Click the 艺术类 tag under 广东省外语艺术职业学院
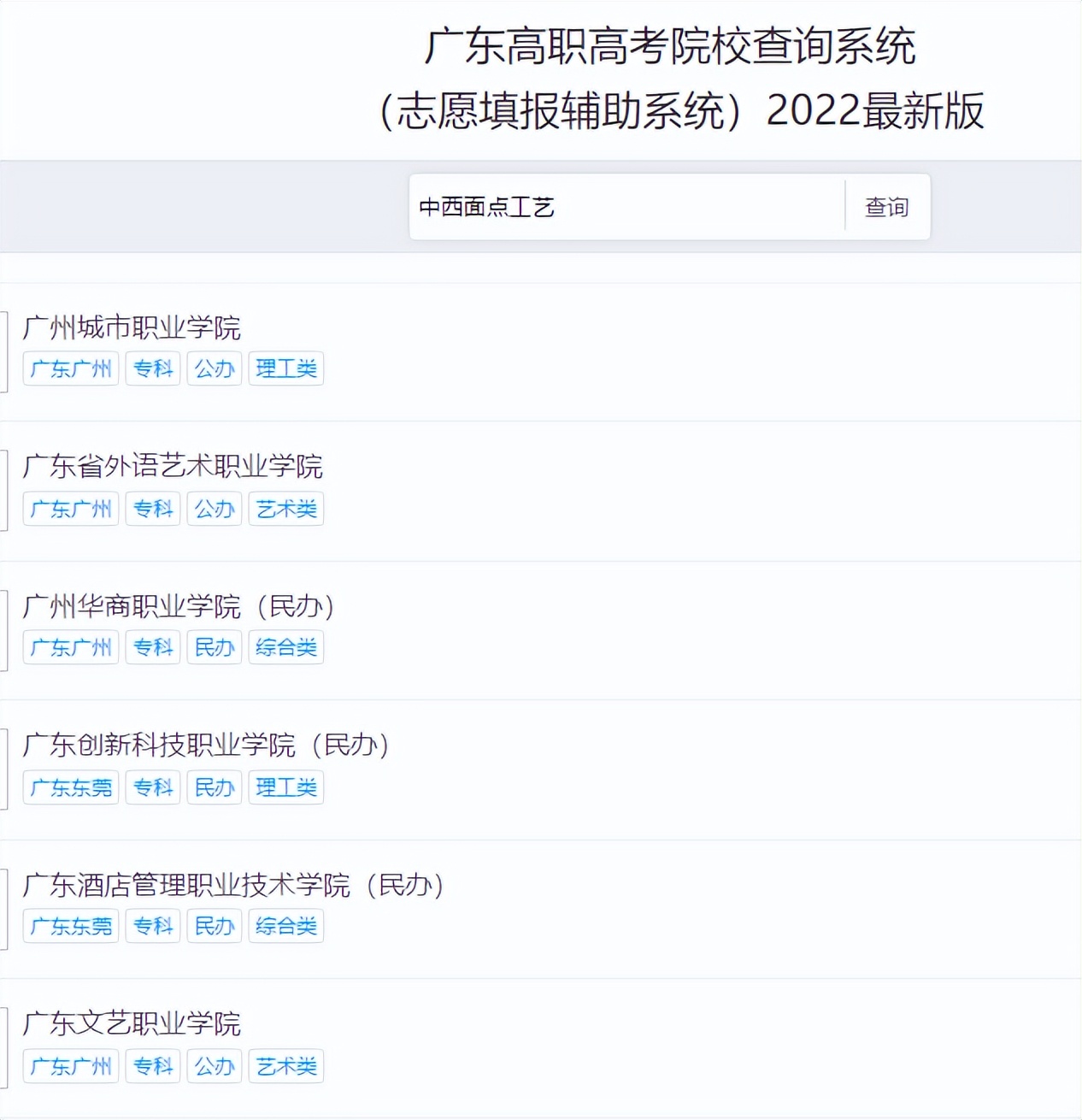Screen dimensions: 1082x1120 click(285, 508)
